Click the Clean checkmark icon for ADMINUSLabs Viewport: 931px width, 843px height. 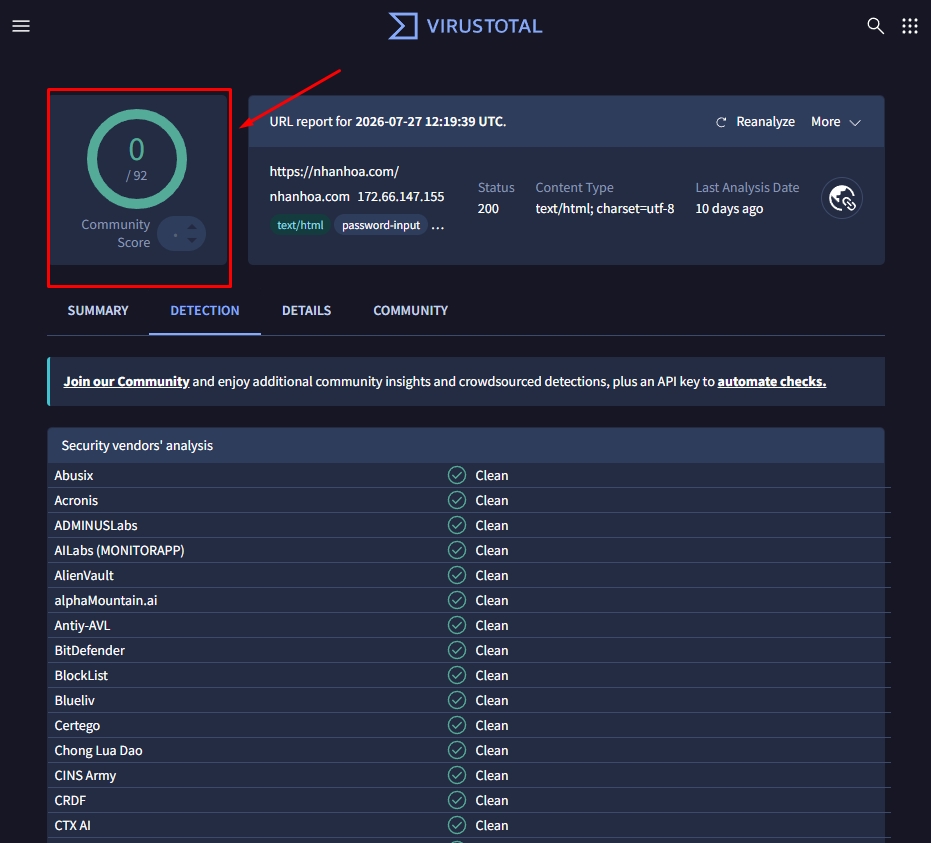457,525
